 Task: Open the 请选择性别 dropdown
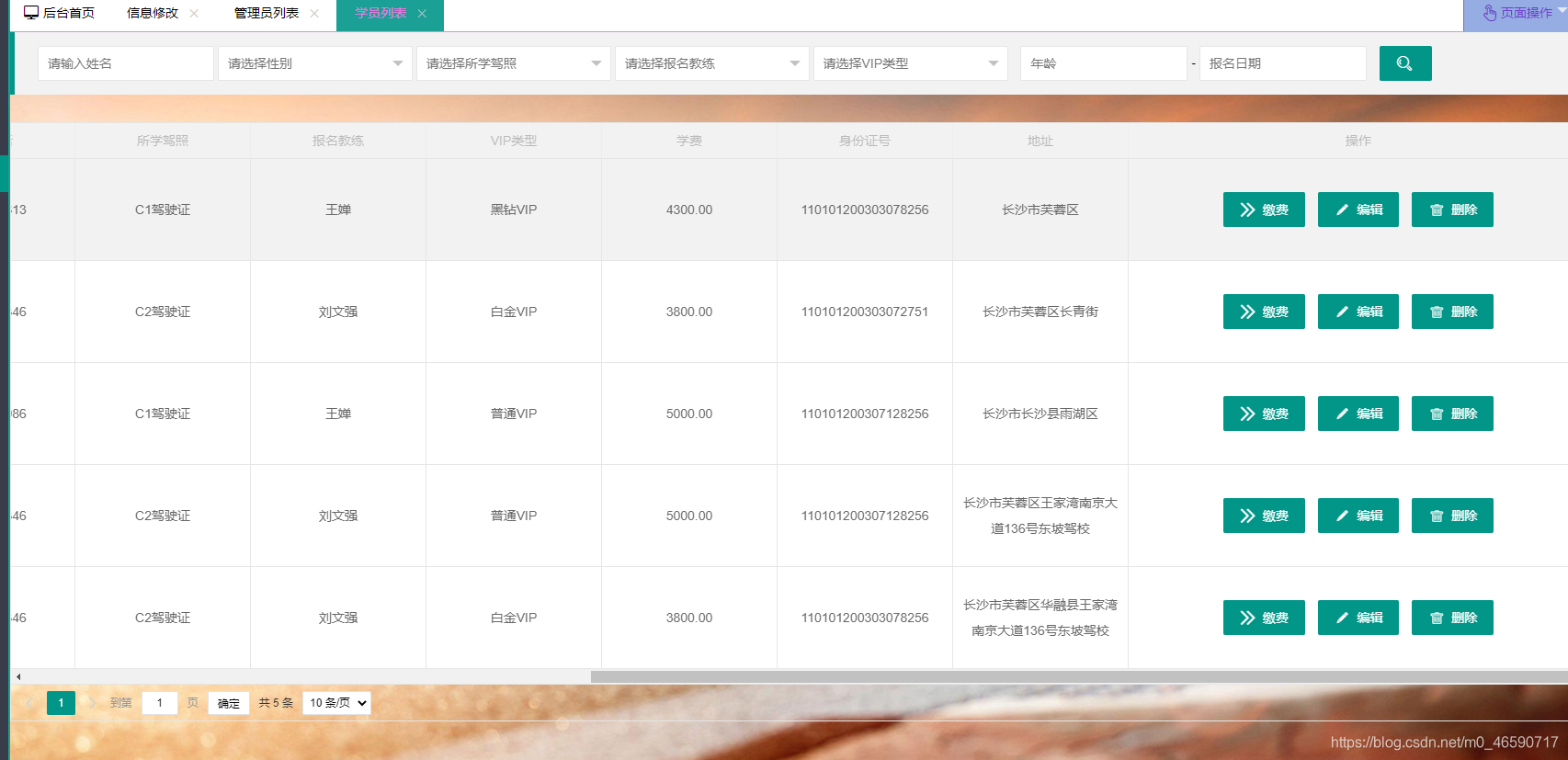pyautogui.click(x=315, y=63)
